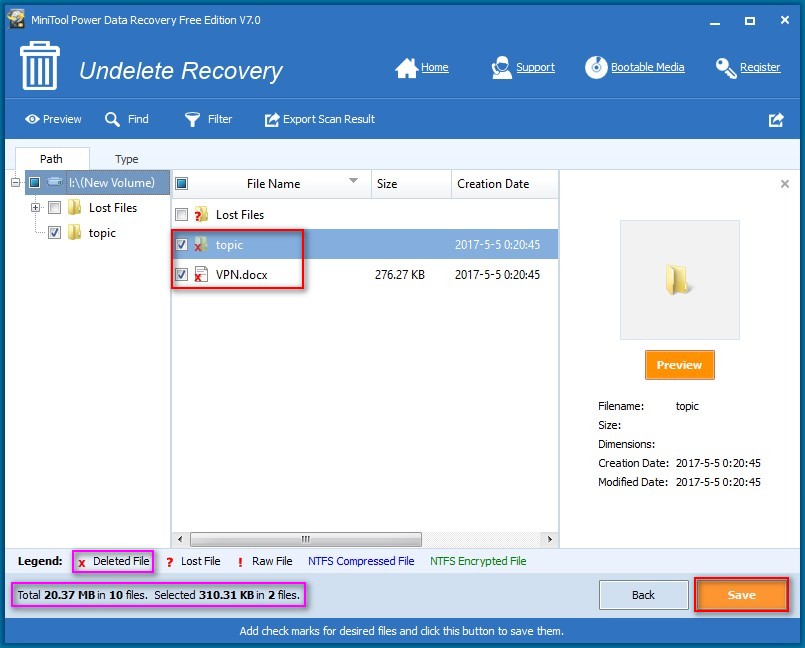Viewport: 805px width, 648px height.
Task: Click the Find toolbar label
Action: coord(138,119)
